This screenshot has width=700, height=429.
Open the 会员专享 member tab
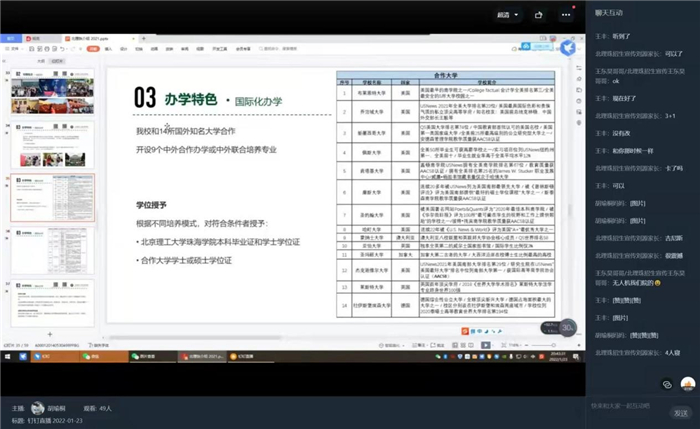[x=243, y=49]
